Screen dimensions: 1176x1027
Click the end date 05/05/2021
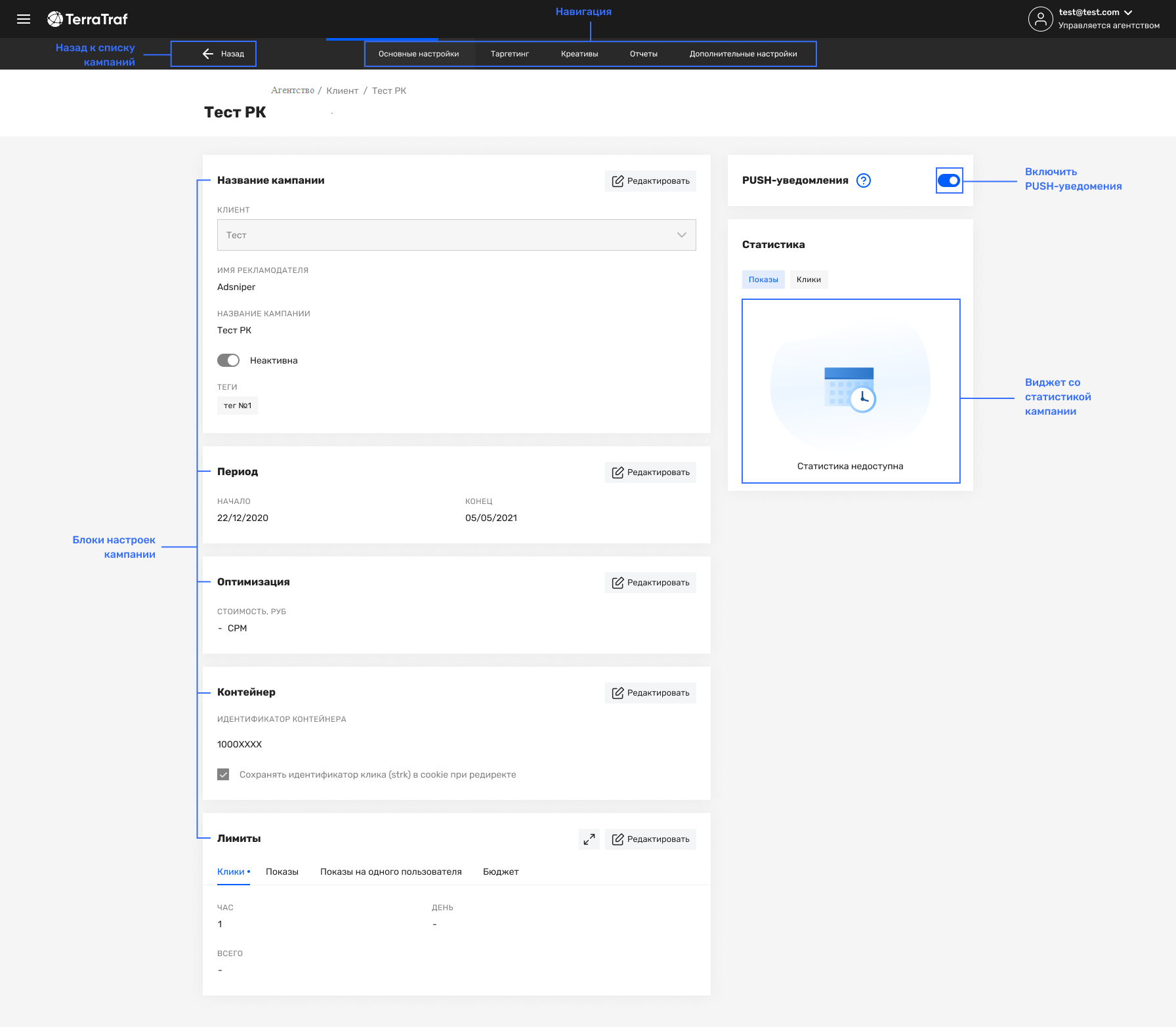pyautogui.click(x=491, y=518)
